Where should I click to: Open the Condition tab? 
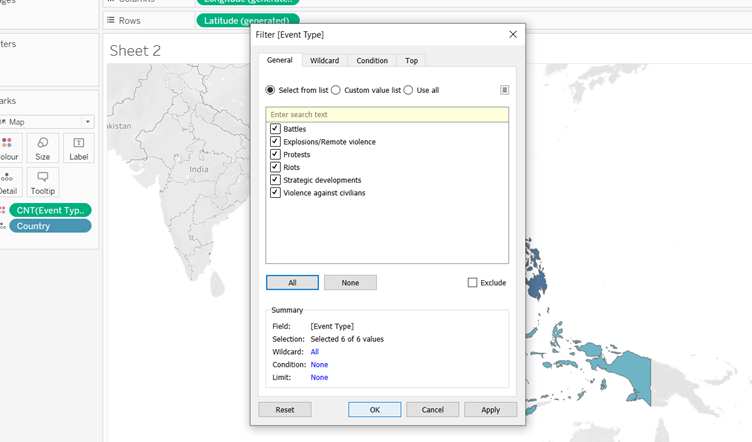coord(372,61)
